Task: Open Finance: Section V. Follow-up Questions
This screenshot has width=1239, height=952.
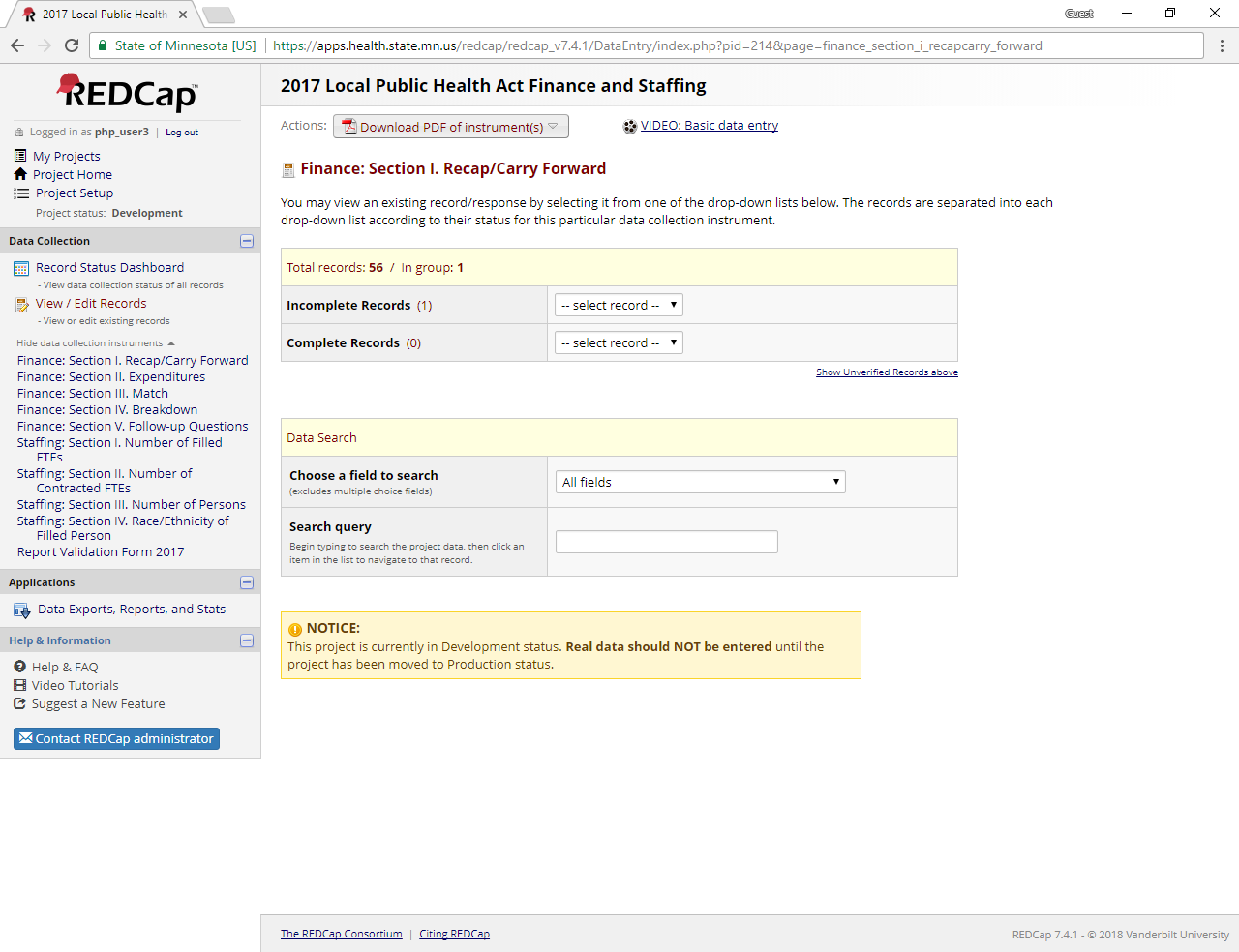Action: [x=133, y=426]
